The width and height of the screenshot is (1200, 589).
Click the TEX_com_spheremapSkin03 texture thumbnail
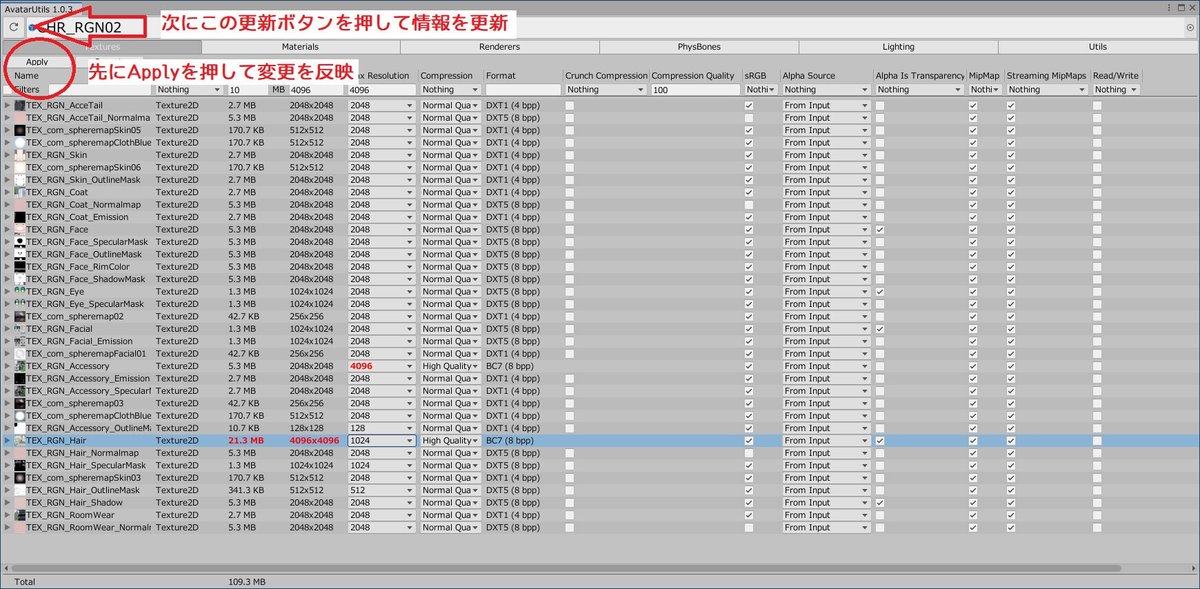click(19, 478)
